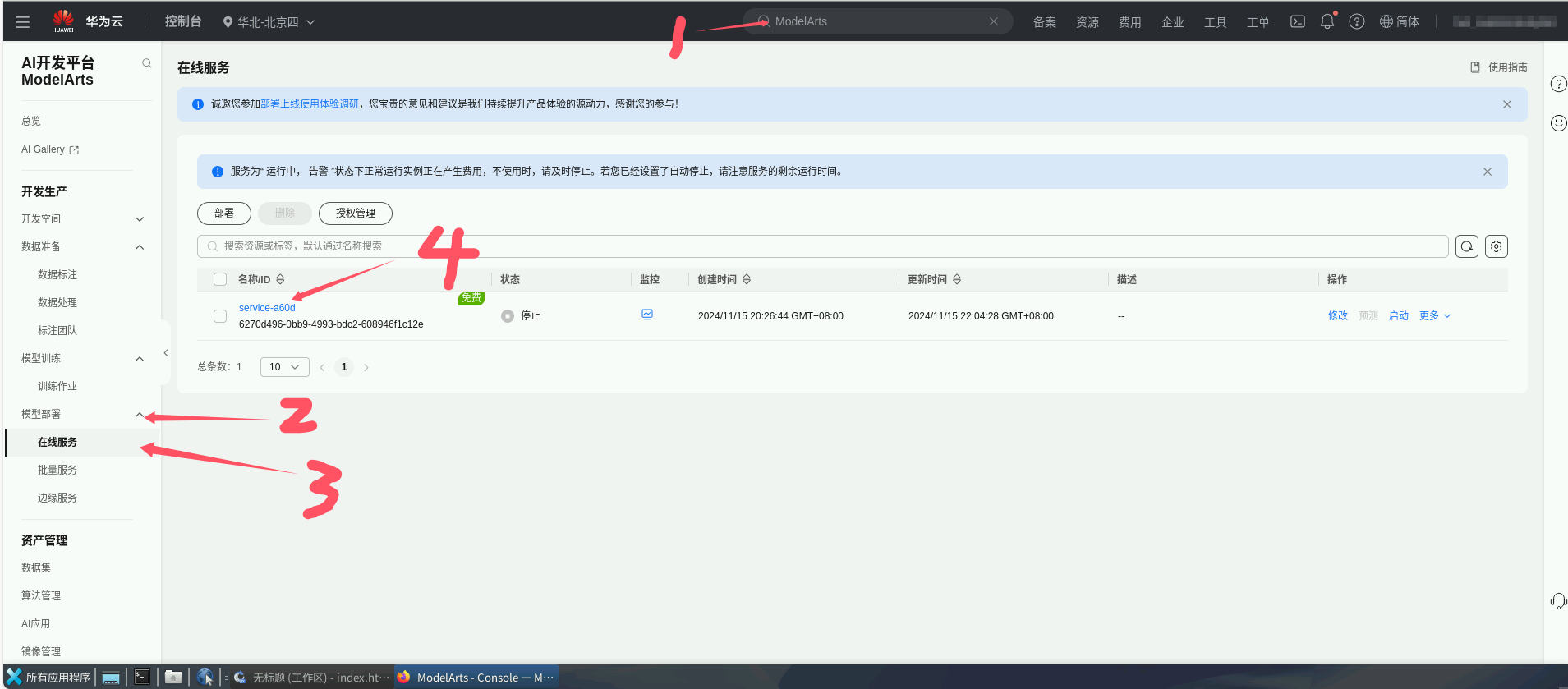Refresh the online services list
The height and width of the screenshot is (689, 1568).
point(1467,246)
